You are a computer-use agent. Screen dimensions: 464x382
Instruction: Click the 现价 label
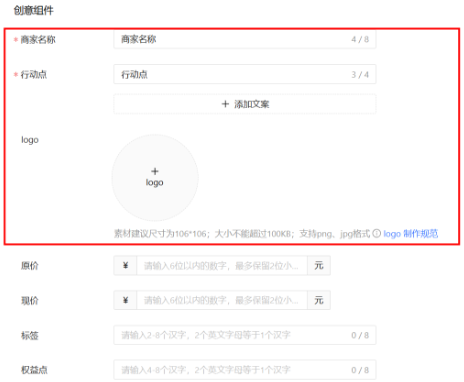(30, 300)
